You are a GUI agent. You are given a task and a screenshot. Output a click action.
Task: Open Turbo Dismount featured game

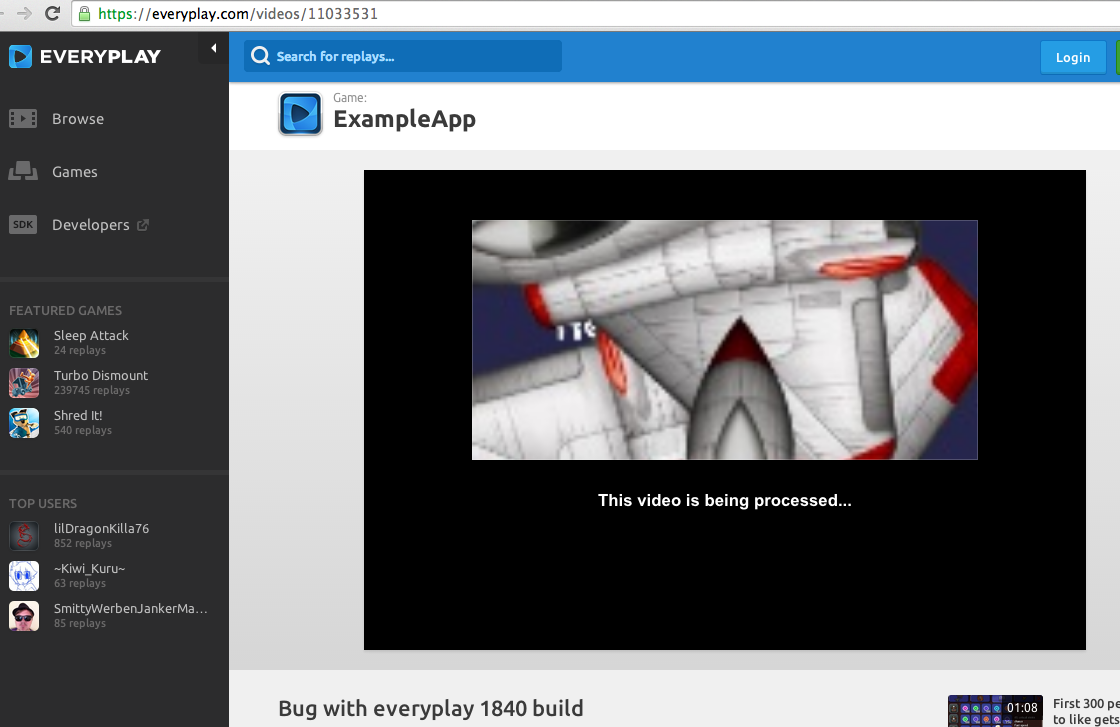click(x=101, y=375)
